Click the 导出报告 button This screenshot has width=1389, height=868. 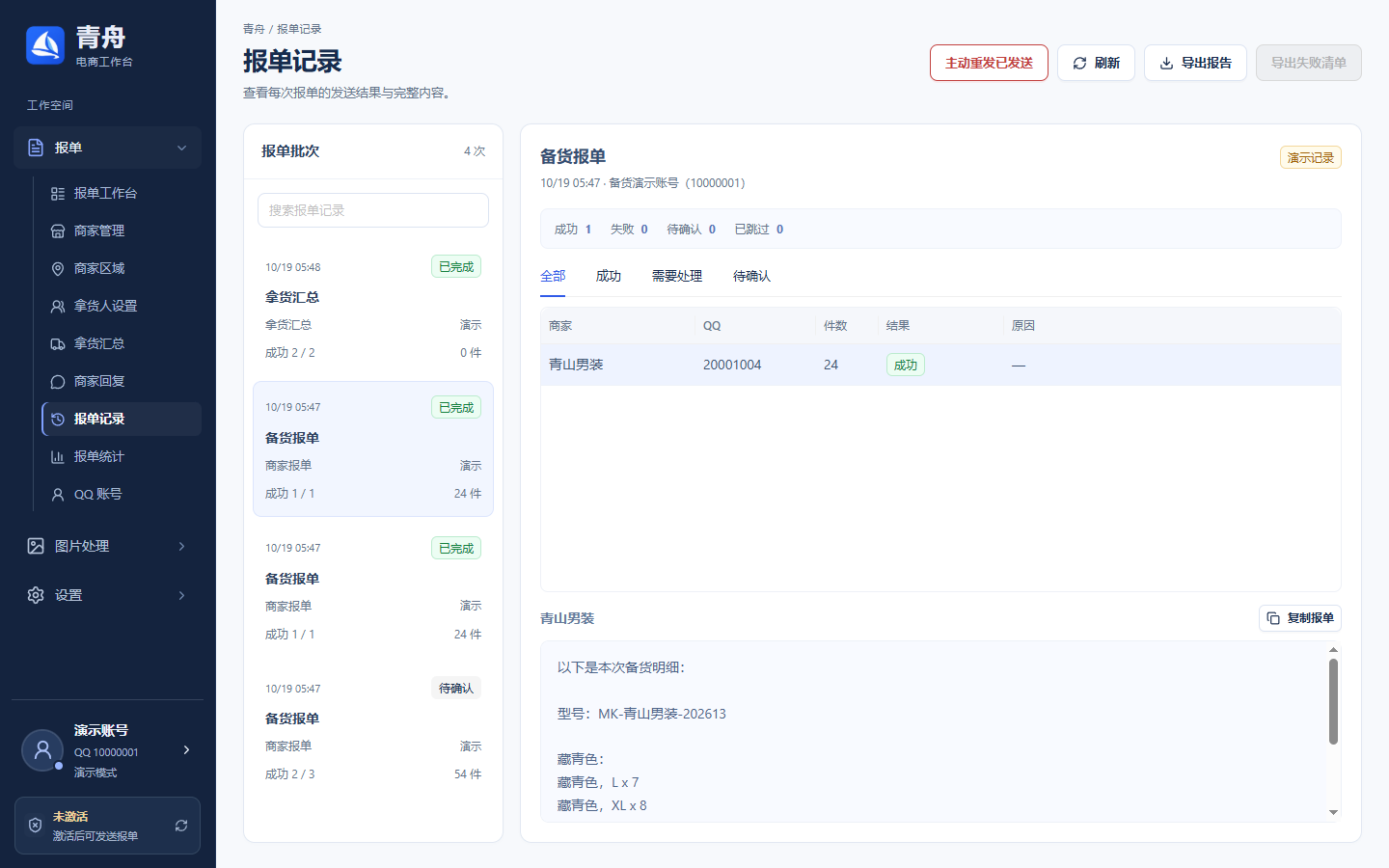pyautogui.click(x=1195, y=63)
